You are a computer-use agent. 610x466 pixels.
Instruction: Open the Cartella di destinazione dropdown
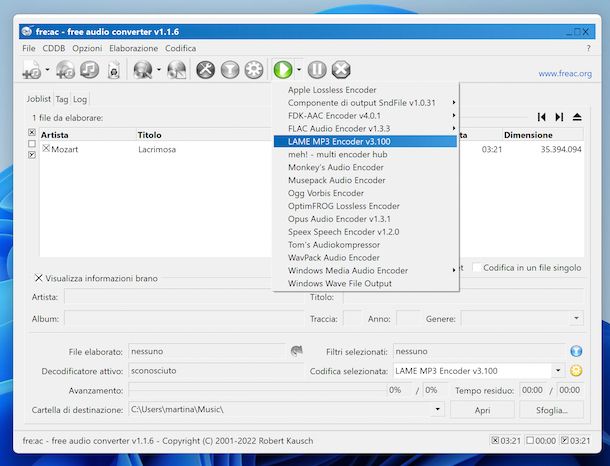coord(438,409)
